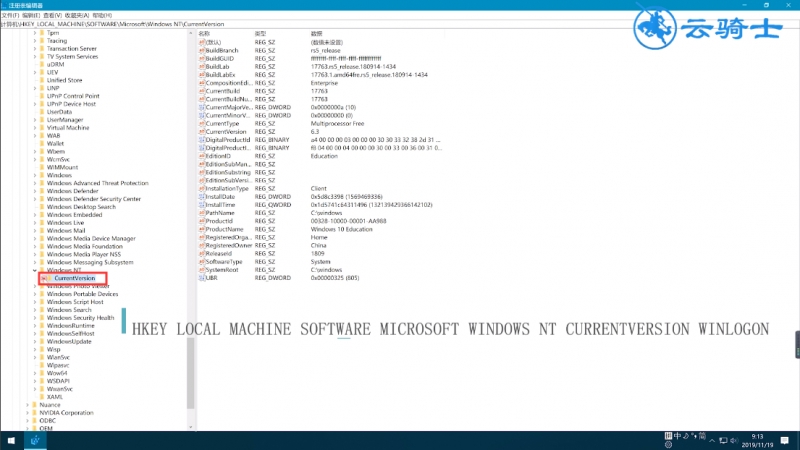Image resolution: width=800 pixels, height=450 pixels.
Task: Select the InstallationType value name
Action: tap(227, 189)
